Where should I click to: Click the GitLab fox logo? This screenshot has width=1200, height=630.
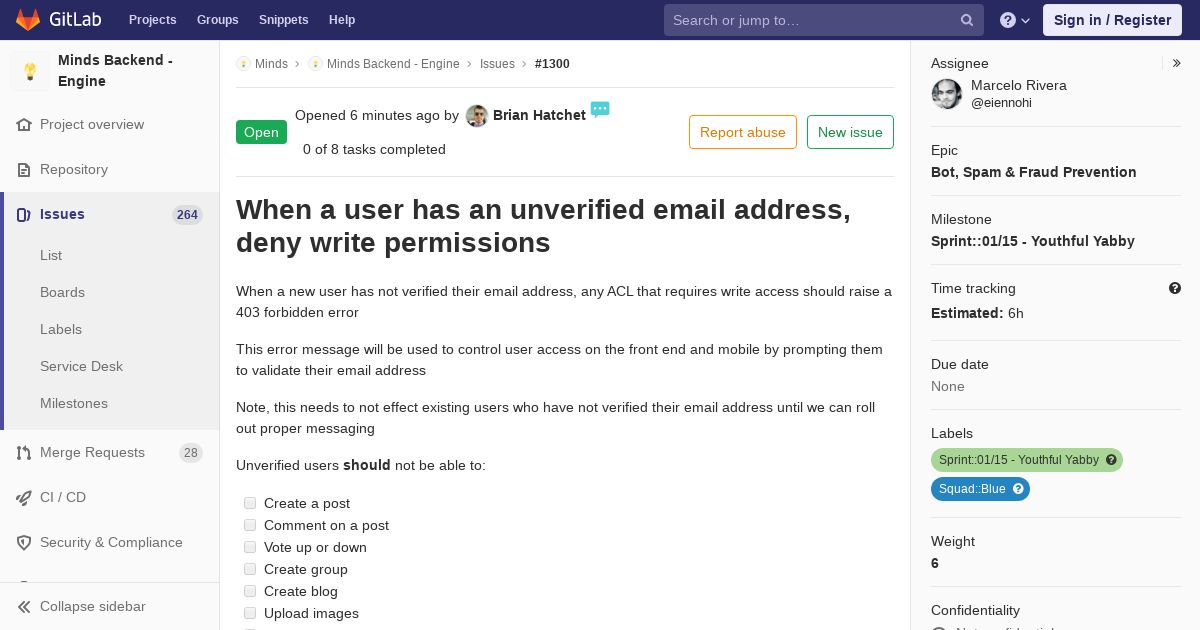(x=29, y=19)
